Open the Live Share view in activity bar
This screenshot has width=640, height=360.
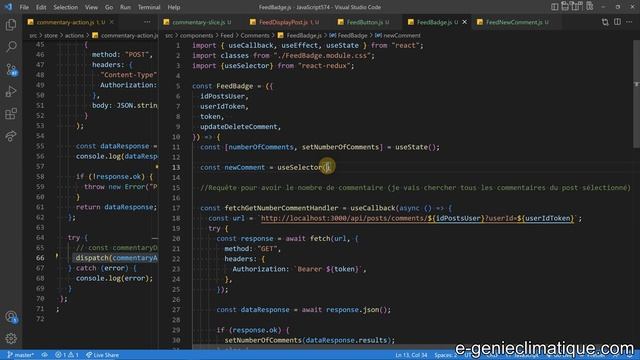click(11, 136)
